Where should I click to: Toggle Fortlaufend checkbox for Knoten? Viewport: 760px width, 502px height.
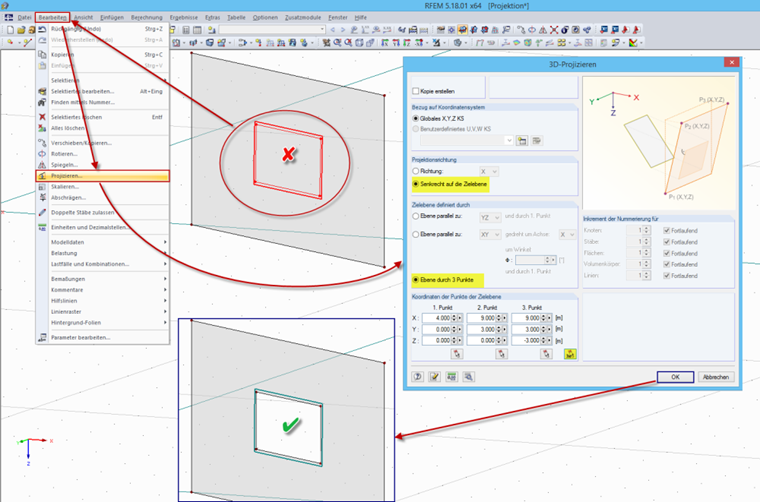point(666,231)
